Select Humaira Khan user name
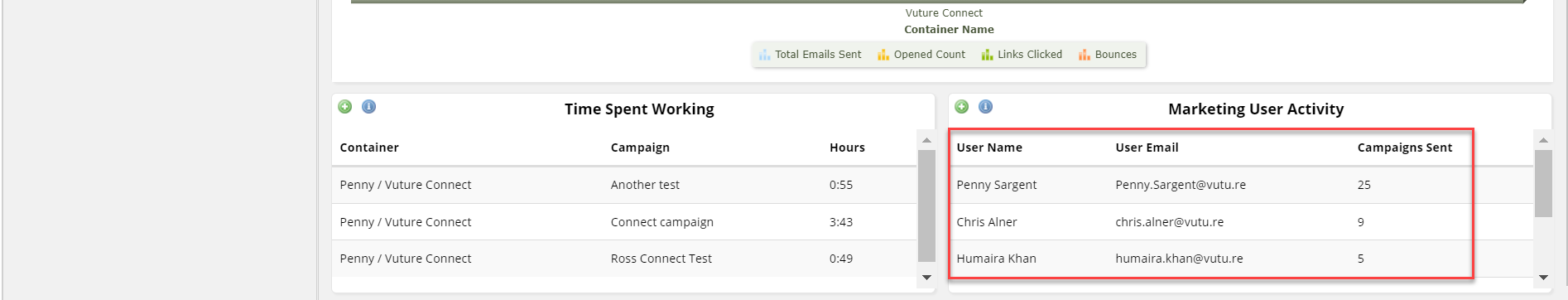Screen dimensions: 1568x300 point(997,259)
